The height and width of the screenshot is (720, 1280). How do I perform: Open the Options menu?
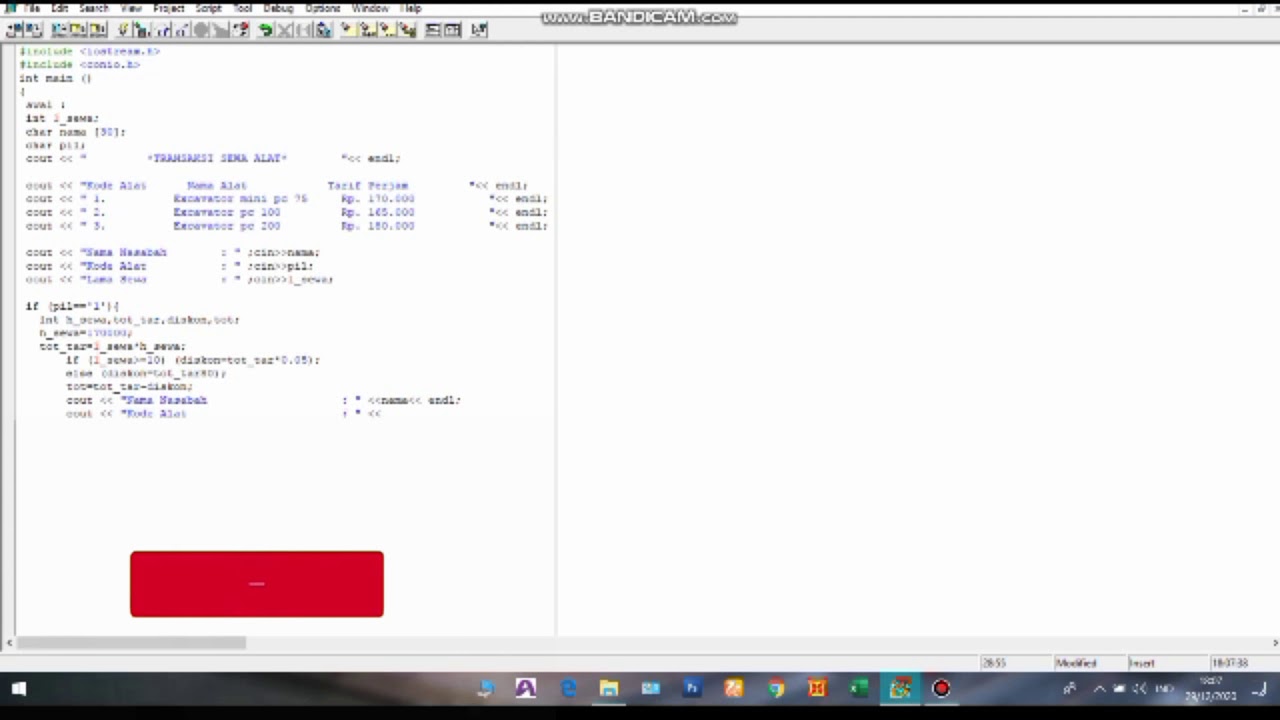click(322, 8)
